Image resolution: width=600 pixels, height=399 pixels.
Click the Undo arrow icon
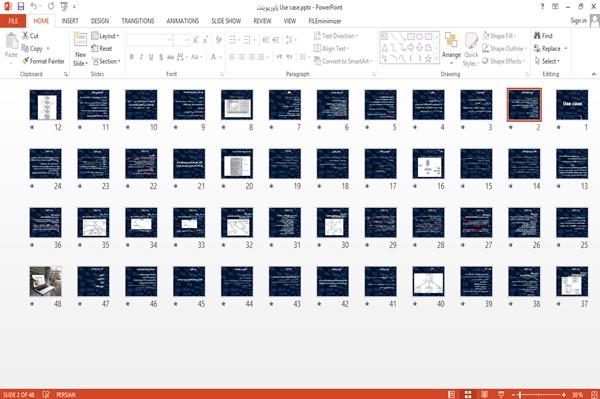coord(34,7)
